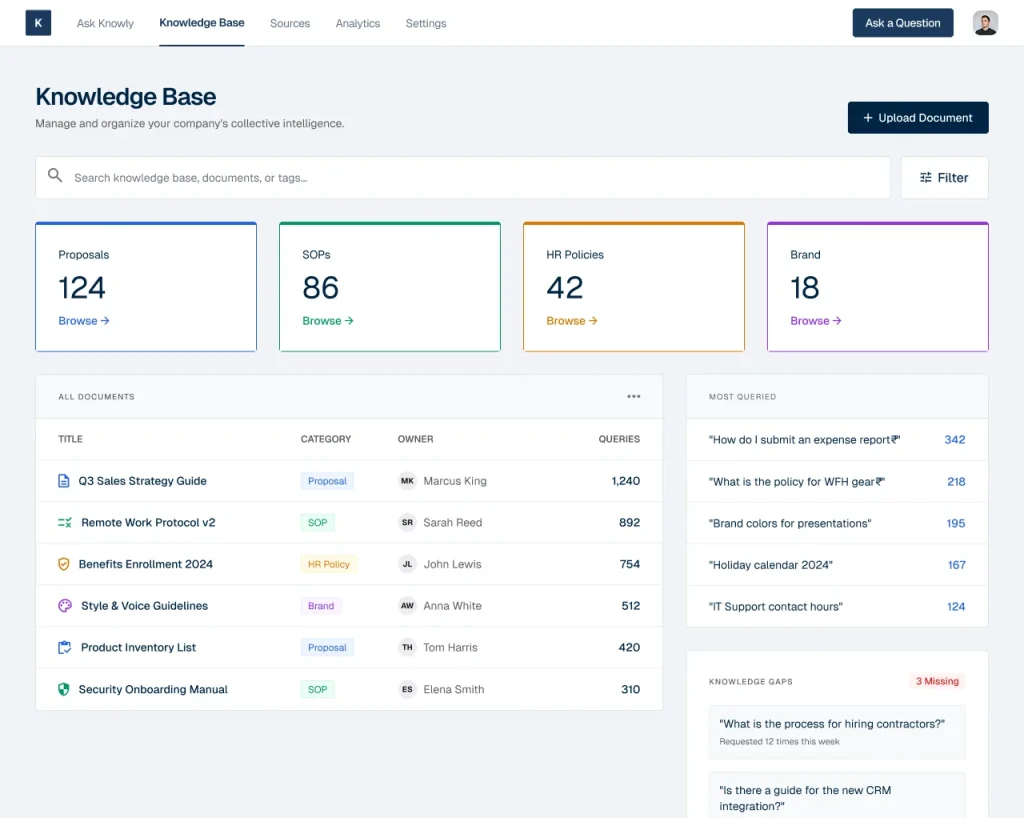The height and width of the screenshot is (818, 1024).
Task: Click SOP tag on Security Onboarding row
Action: 317,689
